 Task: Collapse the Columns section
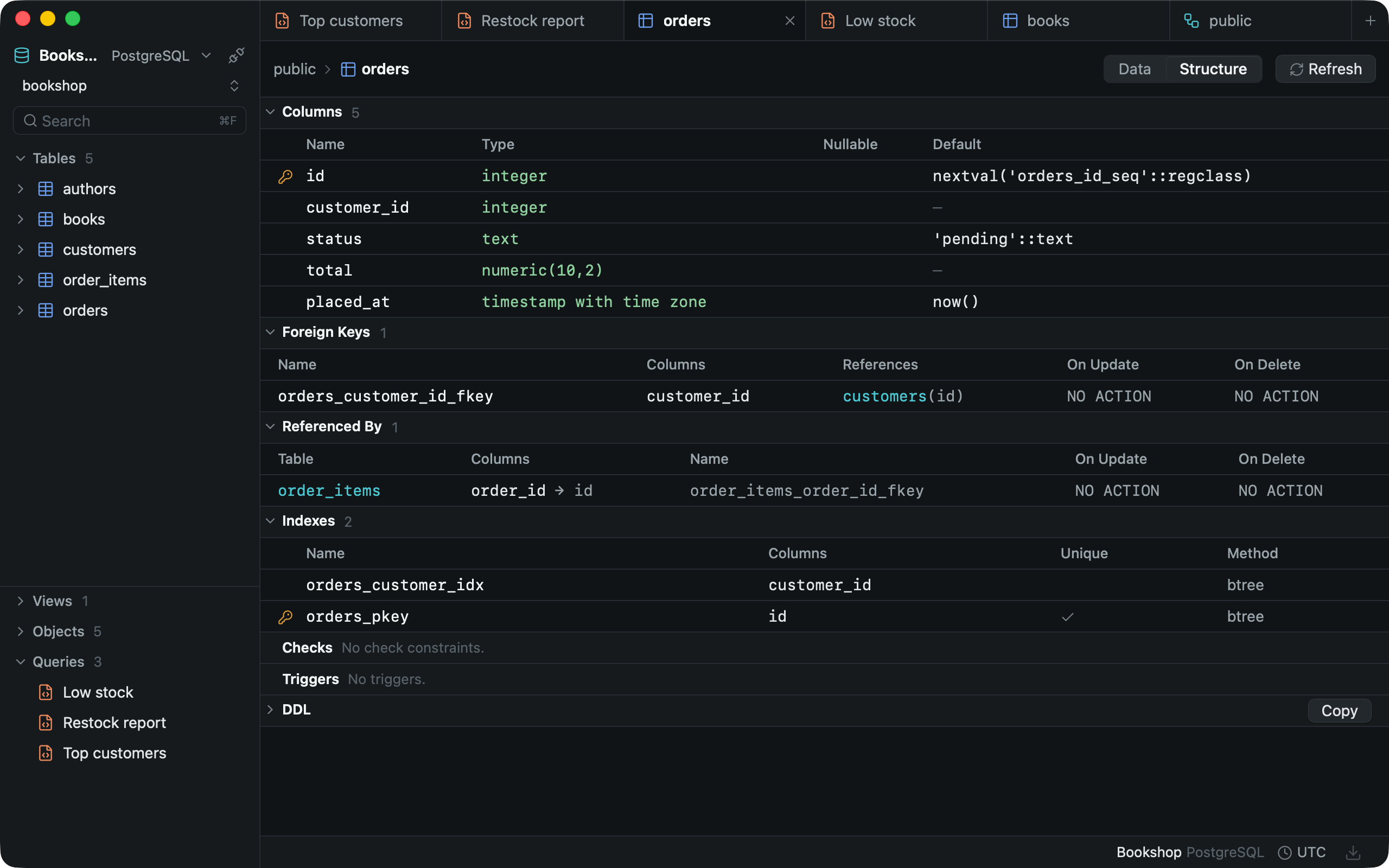(x=270, y=112)
